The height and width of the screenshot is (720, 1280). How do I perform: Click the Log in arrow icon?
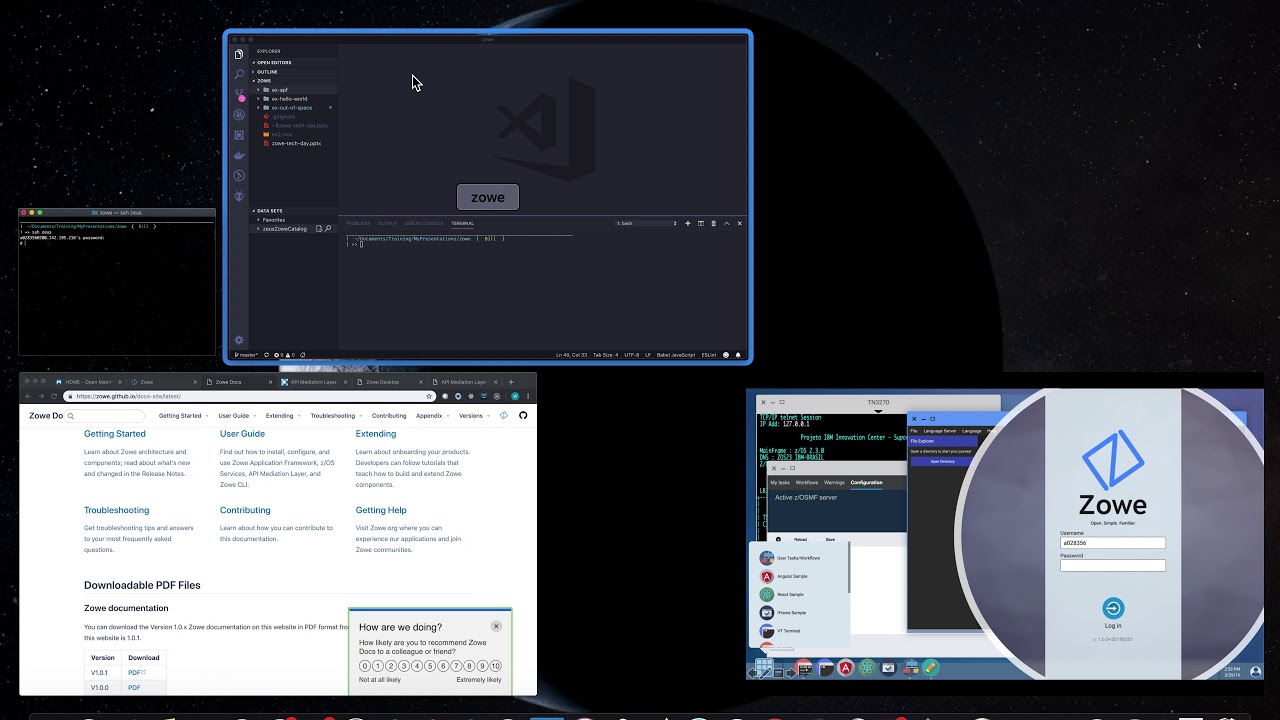click(x=1113, y=608)
